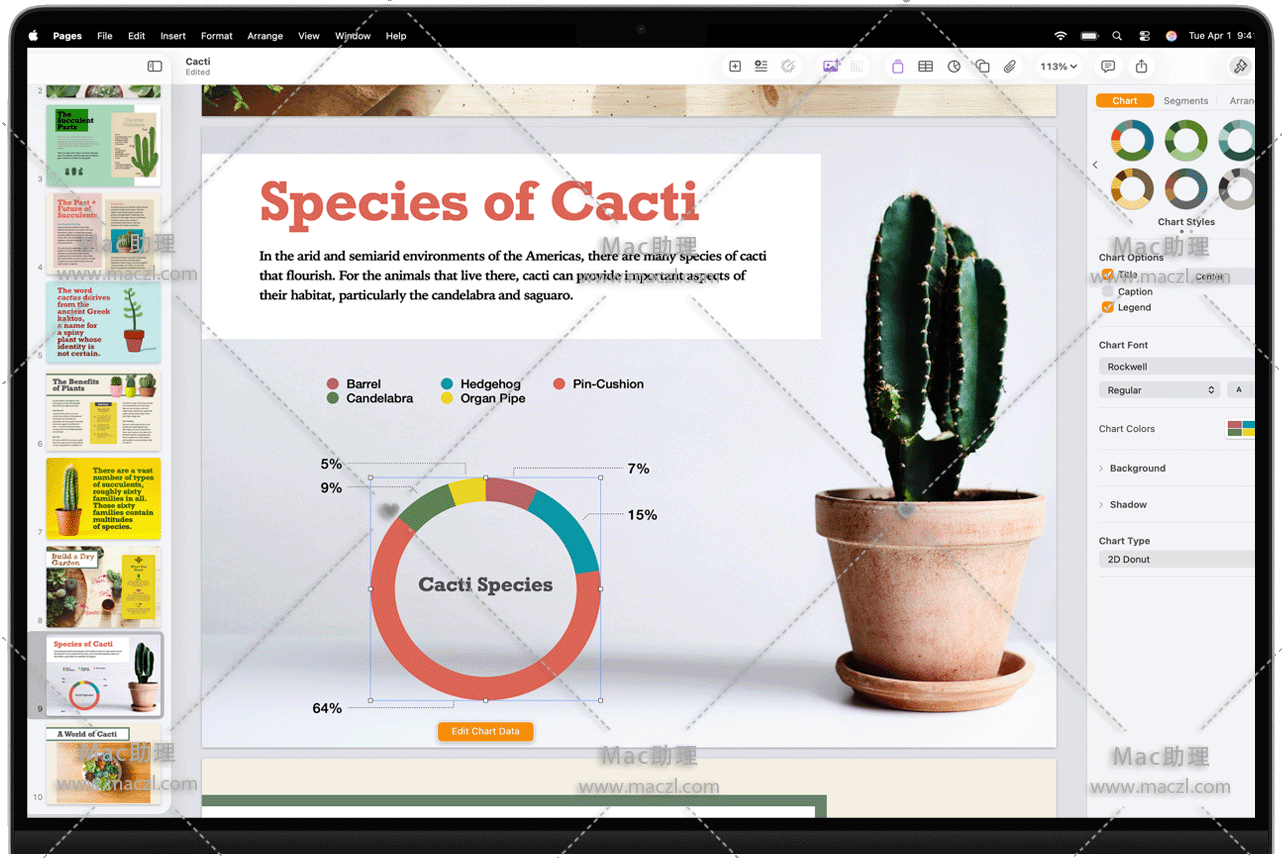Enable the Caption checkbox
Screen dimensions: 1282x858
pos(1107,292)
